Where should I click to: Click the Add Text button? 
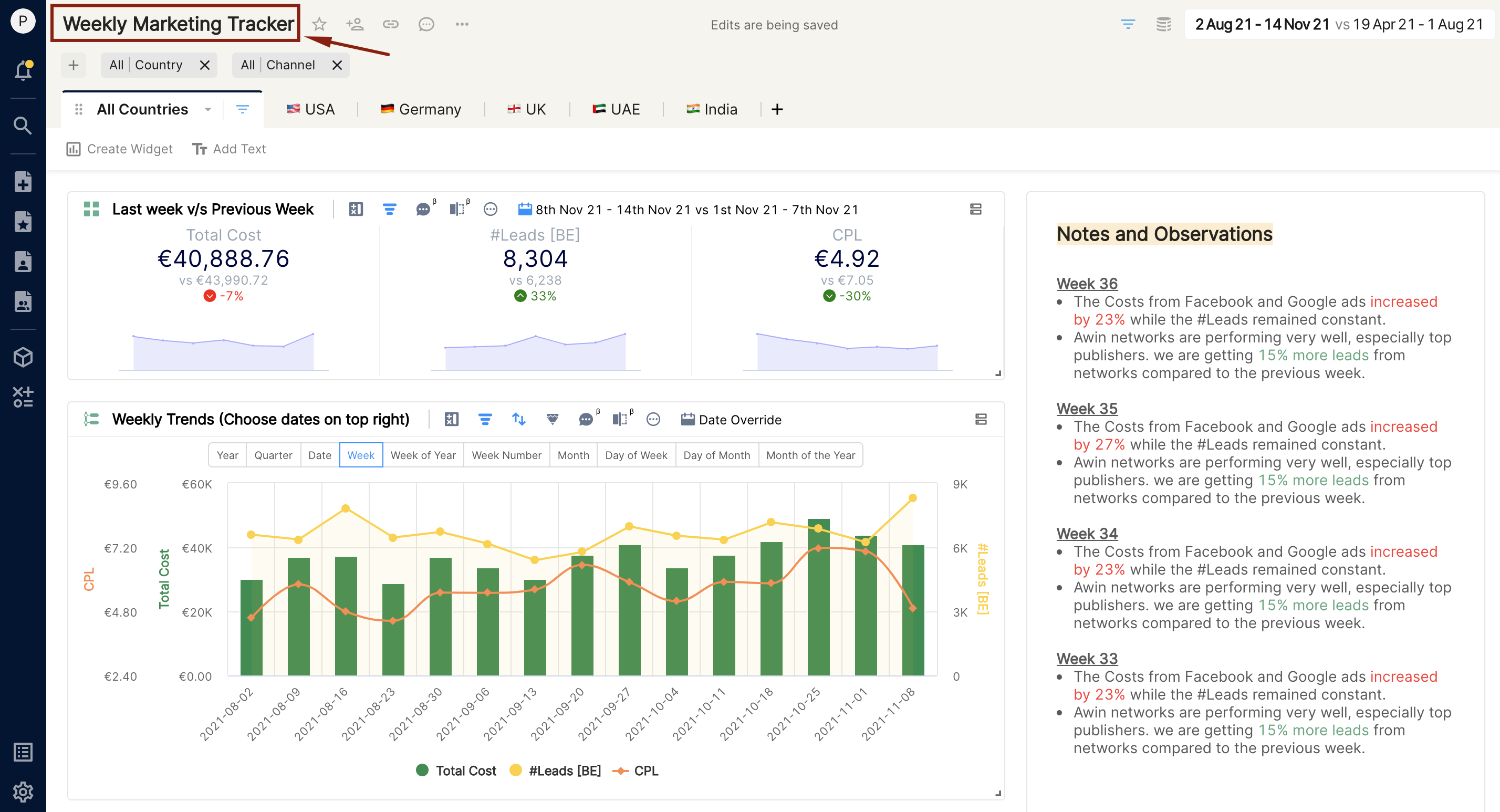pos(229,149)
